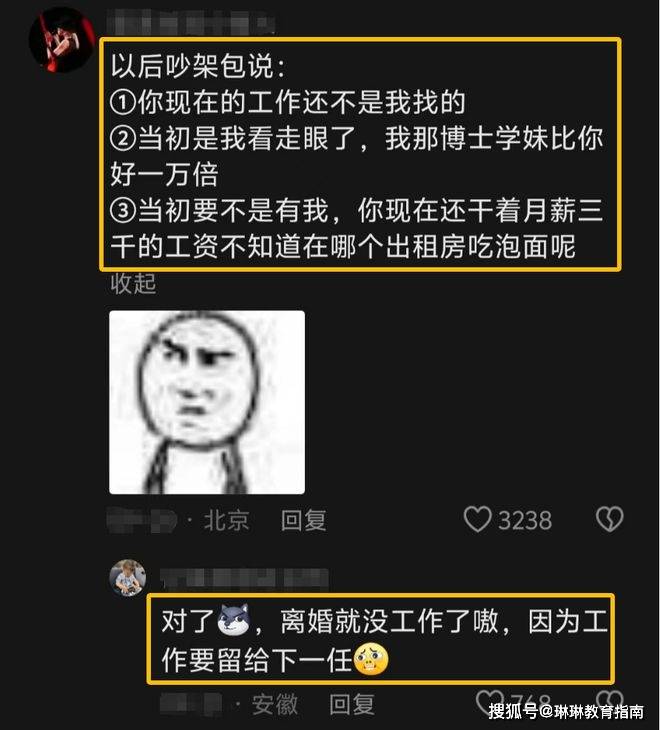Collapse the comment via 收起

(x=133, y=284)
